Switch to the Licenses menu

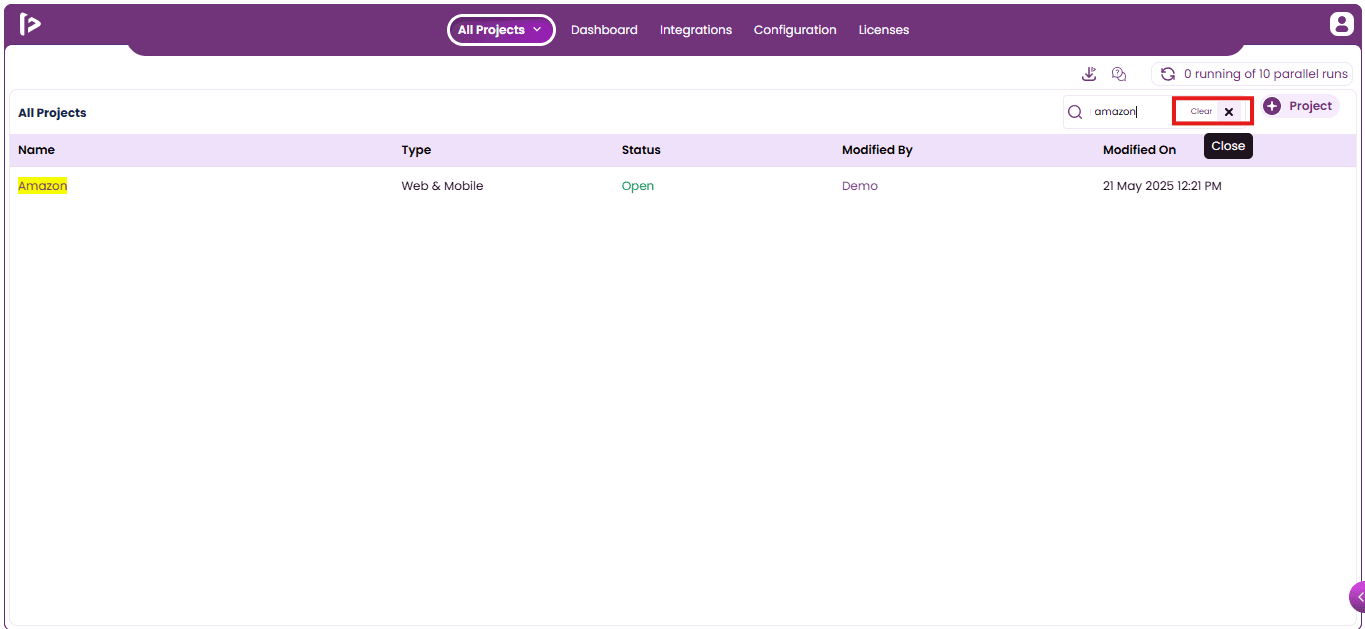(x=884, y=30)
